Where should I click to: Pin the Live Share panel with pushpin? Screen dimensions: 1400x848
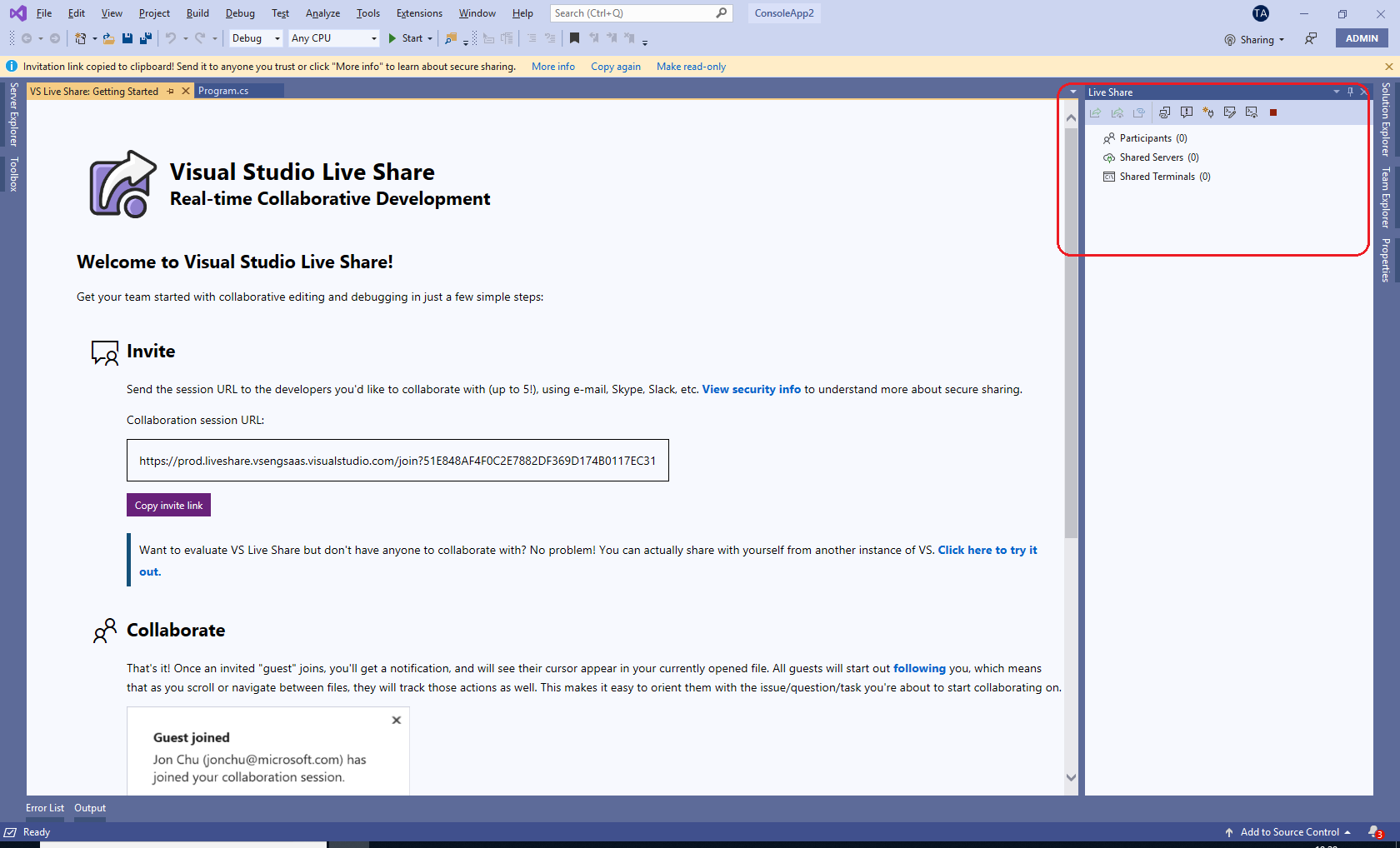coord(1350,92)
